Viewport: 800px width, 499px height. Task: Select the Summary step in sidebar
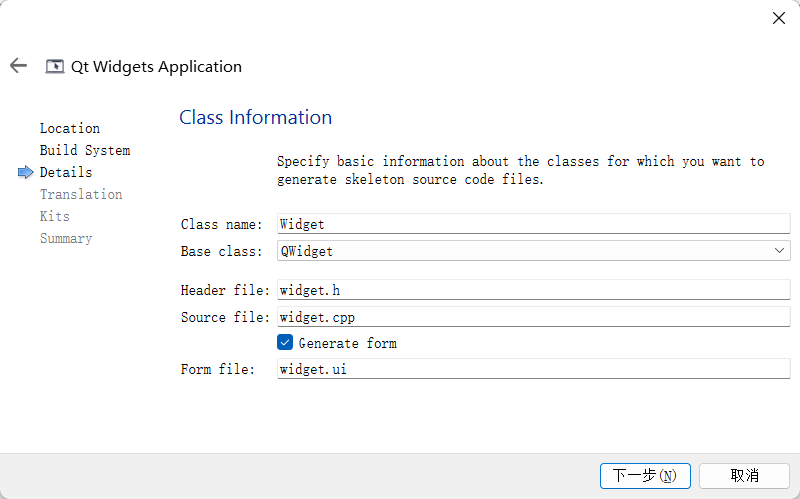tap(66, 238)
